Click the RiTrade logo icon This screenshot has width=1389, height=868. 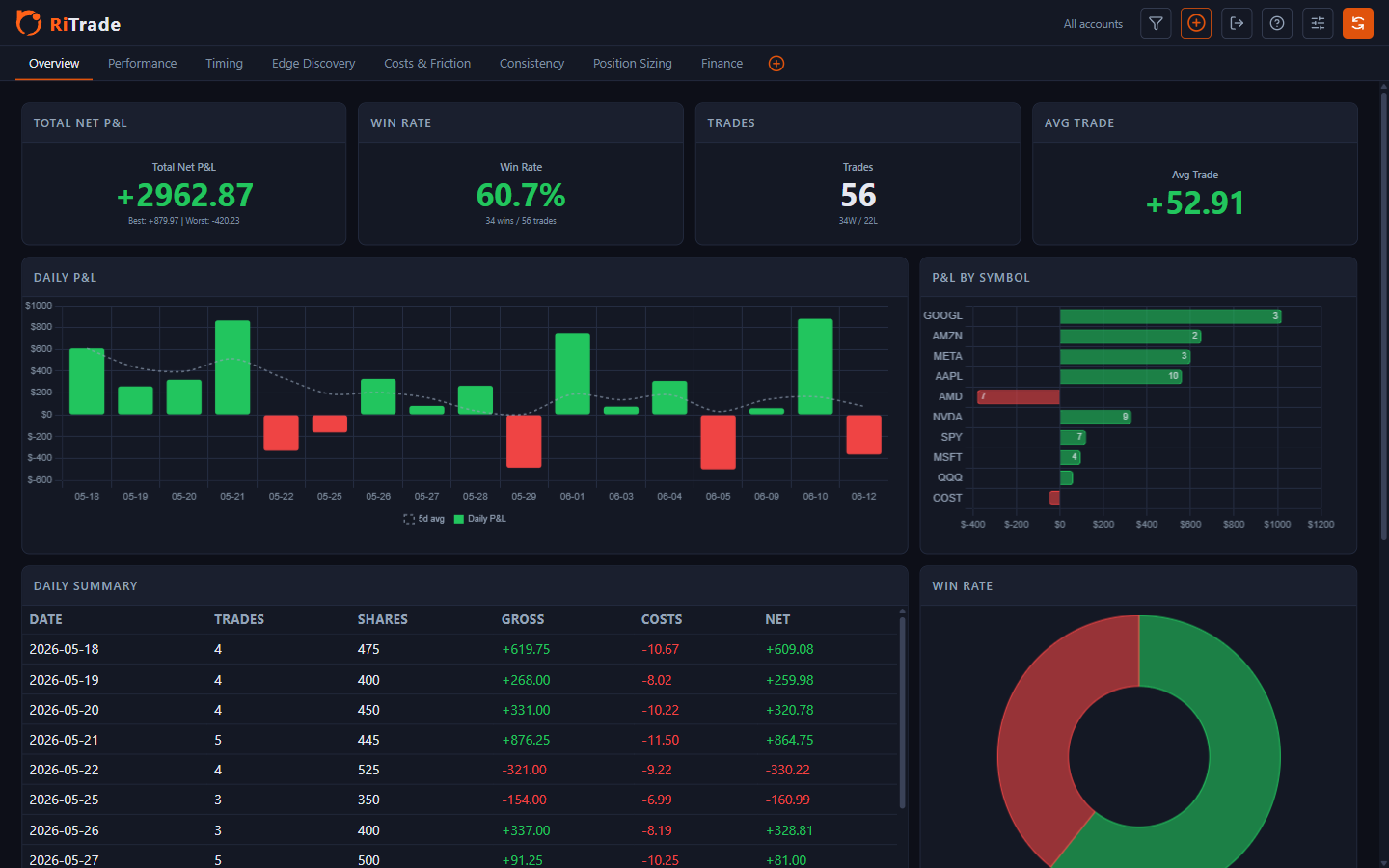pyautogui.click(x=29, y=23)
